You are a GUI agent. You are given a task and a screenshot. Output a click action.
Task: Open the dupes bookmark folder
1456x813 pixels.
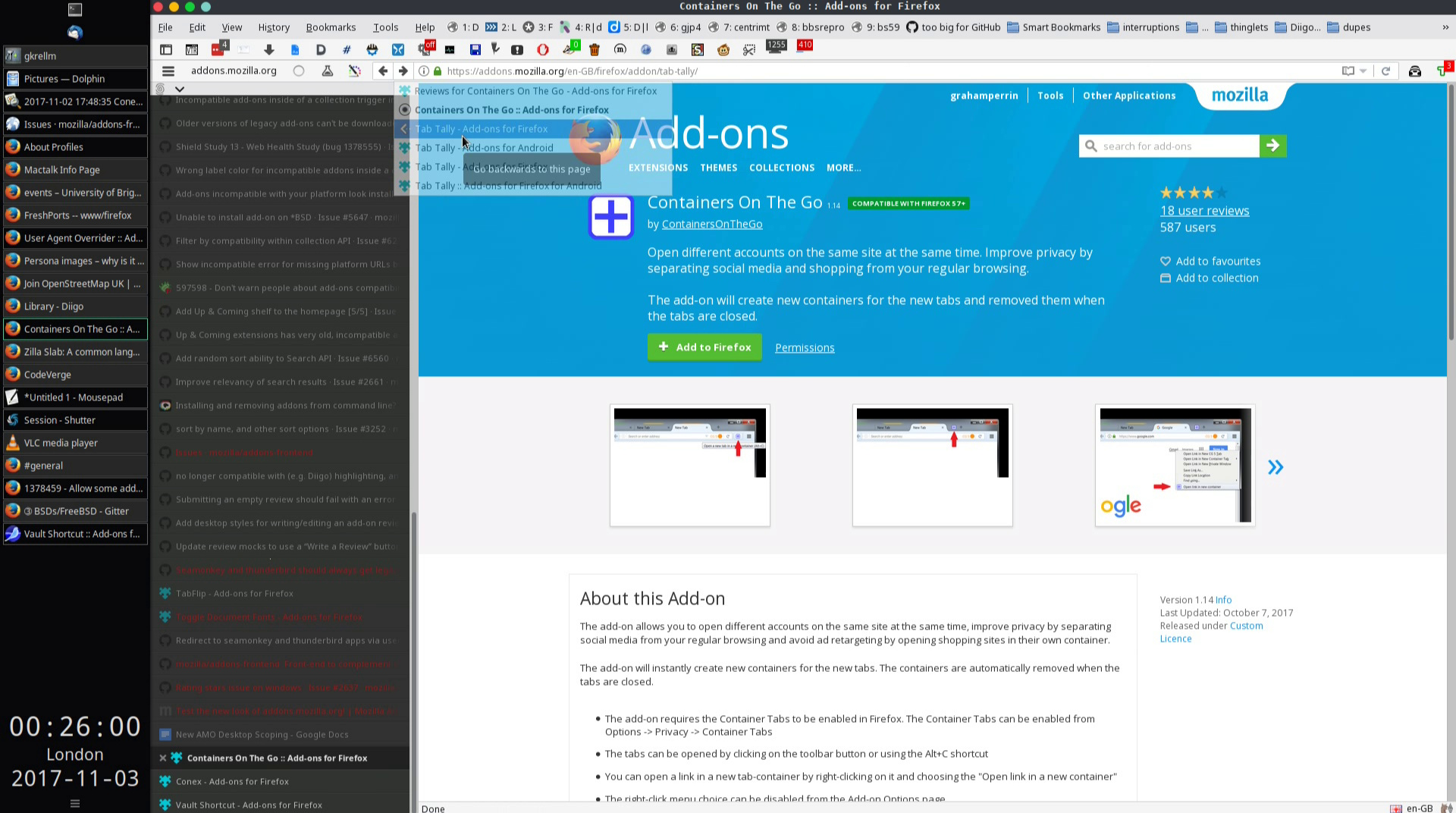tap(1348, 27)
